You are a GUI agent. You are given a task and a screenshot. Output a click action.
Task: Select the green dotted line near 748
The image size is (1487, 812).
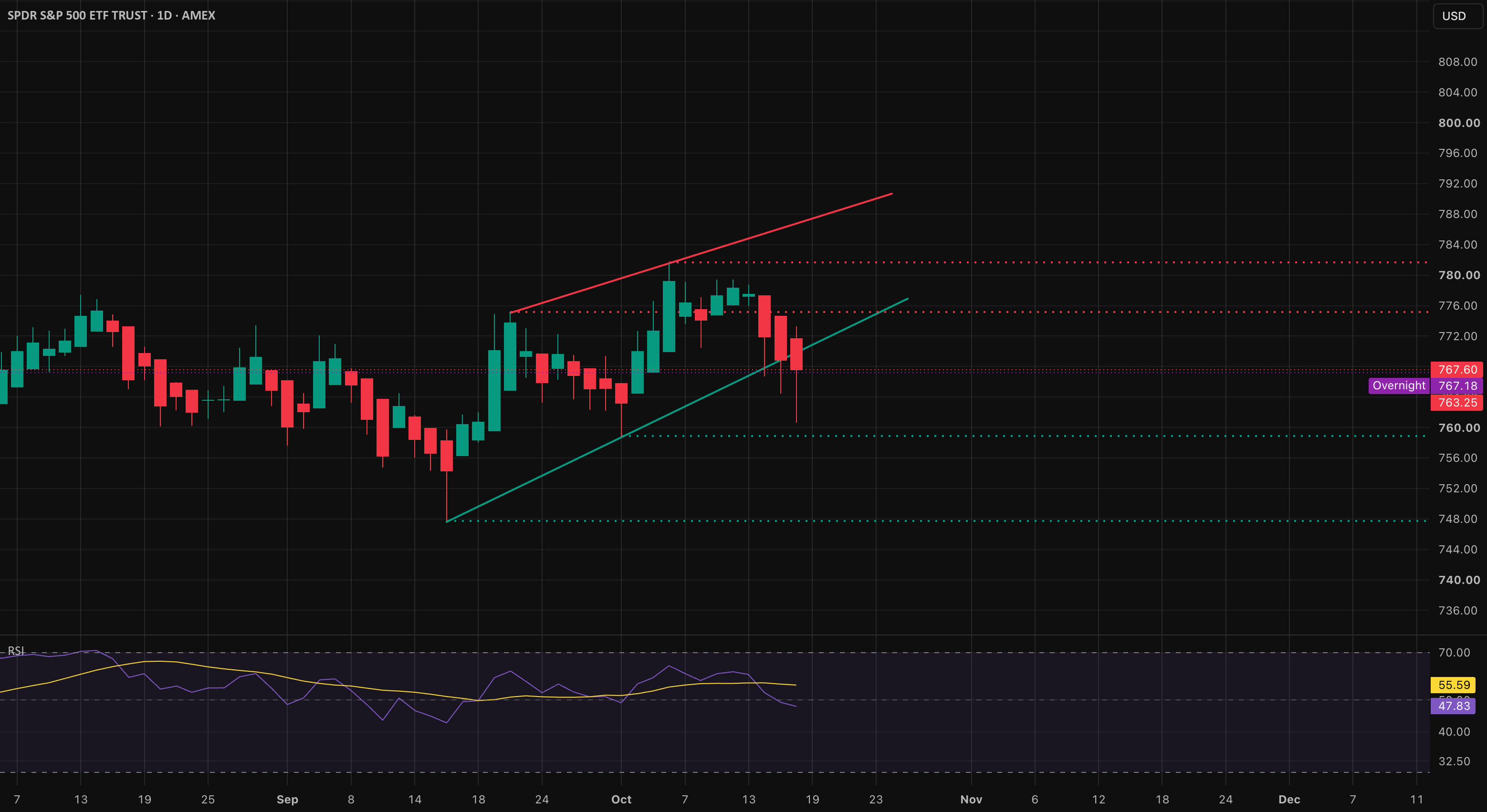tap(936, 521)
